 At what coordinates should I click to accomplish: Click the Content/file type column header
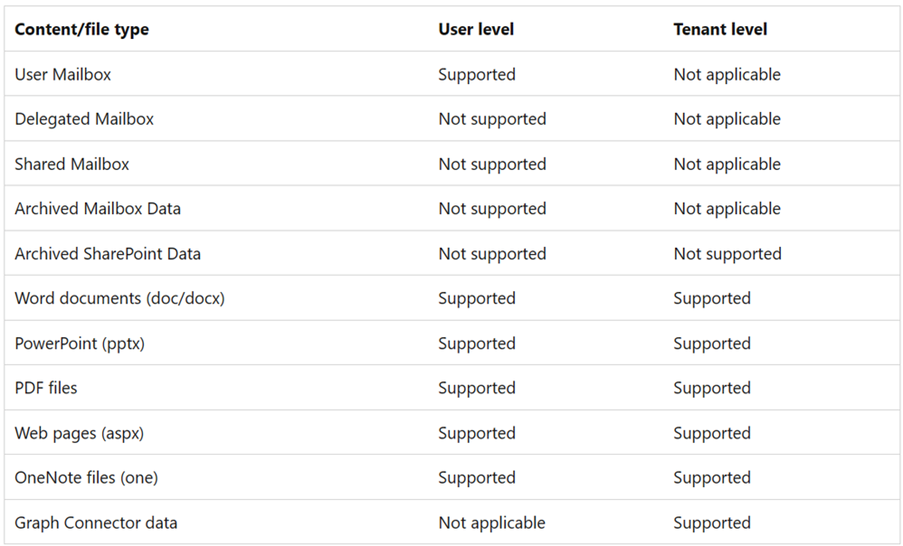[x=82, y=29]
